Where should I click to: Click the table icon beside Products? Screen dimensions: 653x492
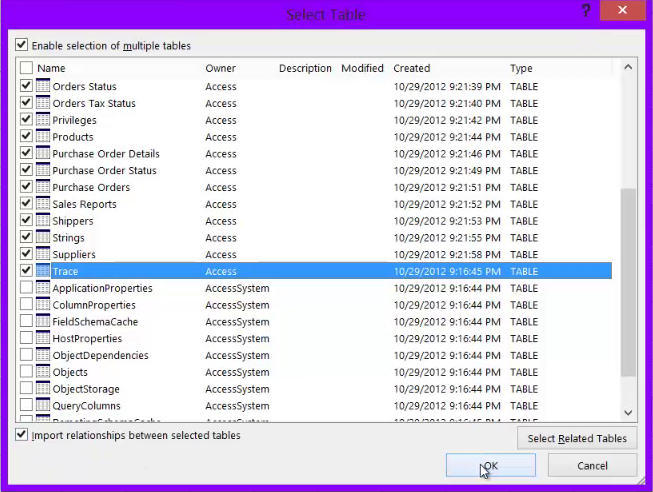pos(43,137)
